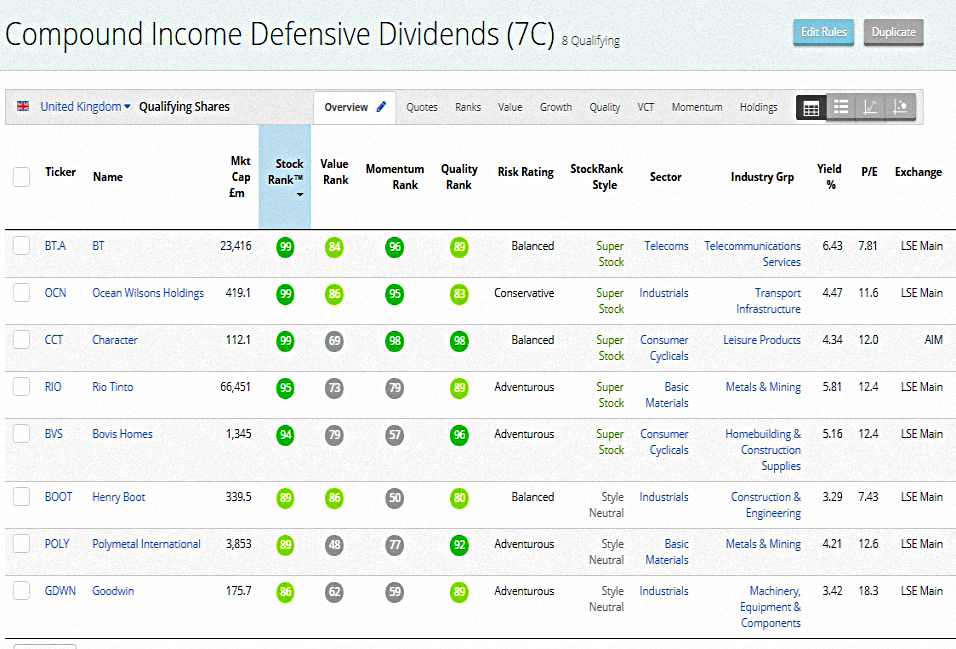Click the Duplicate button
Viewport: 956px width, 649px height.
(893, 32)
